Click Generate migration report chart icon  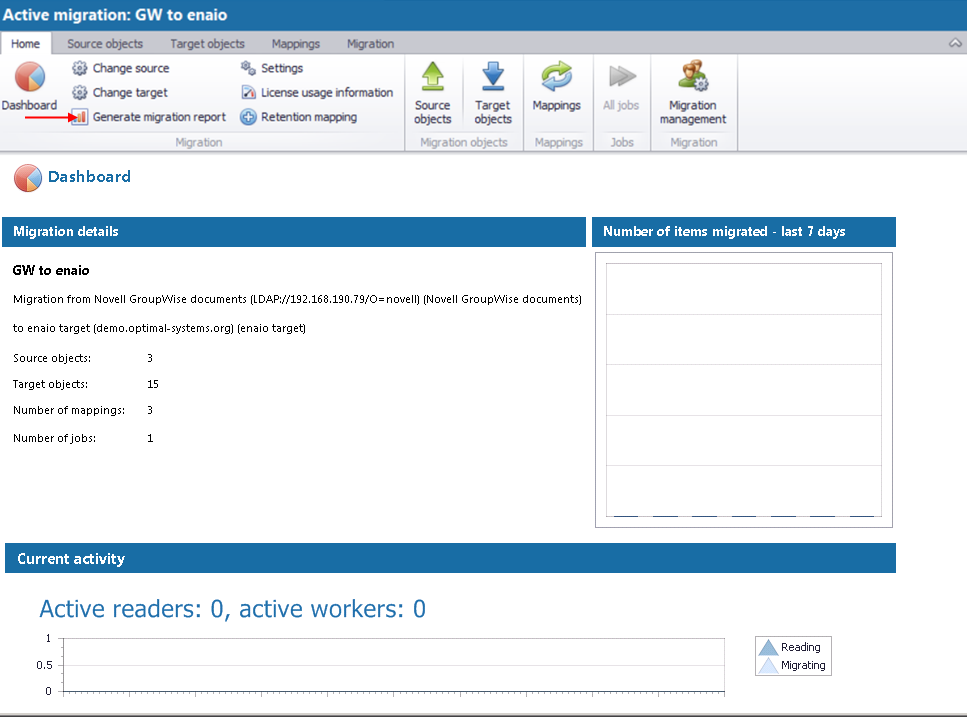pos(80,117)
